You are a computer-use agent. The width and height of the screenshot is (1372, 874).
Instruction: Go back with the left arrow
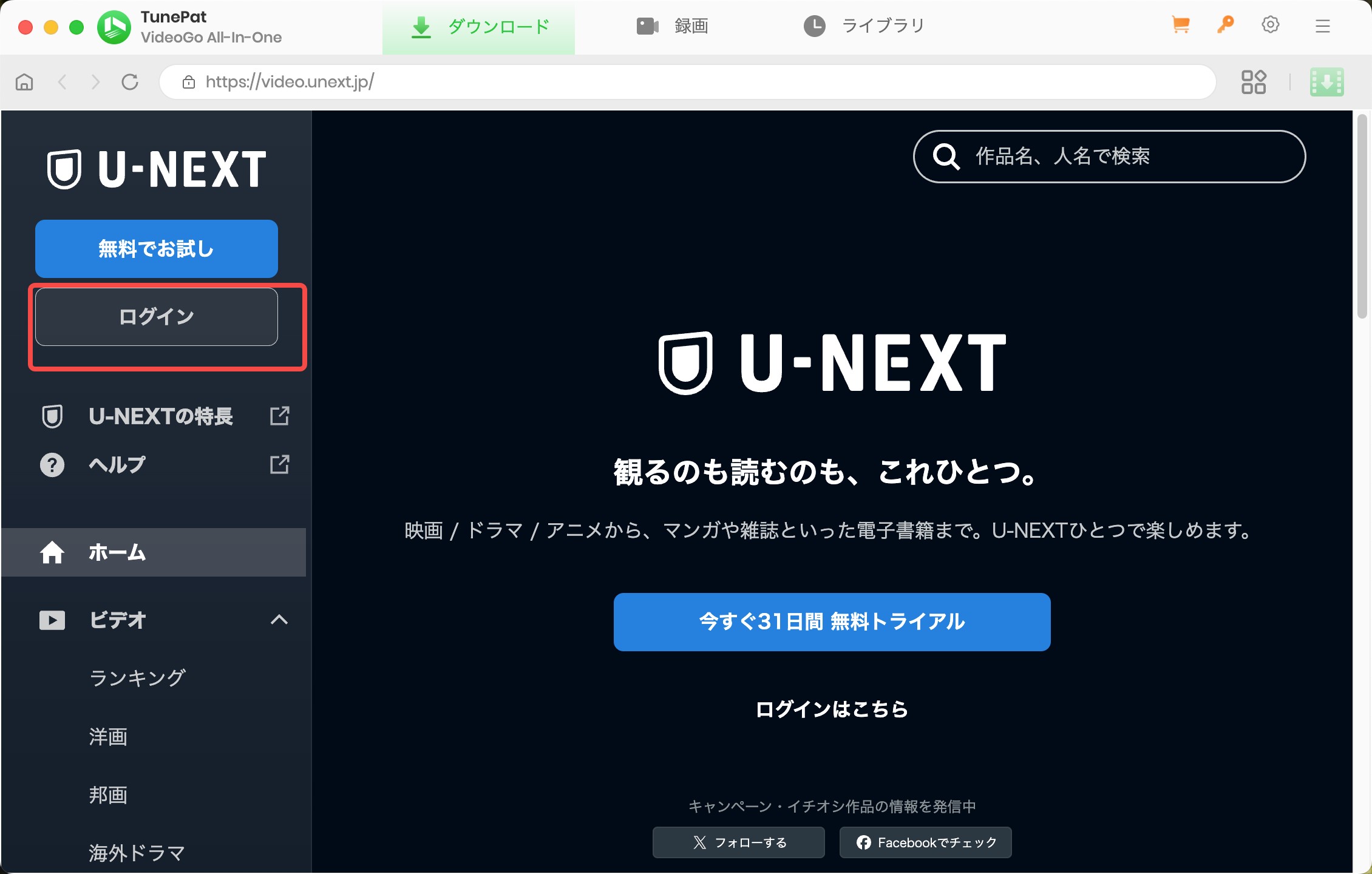(x=62, y=82)
